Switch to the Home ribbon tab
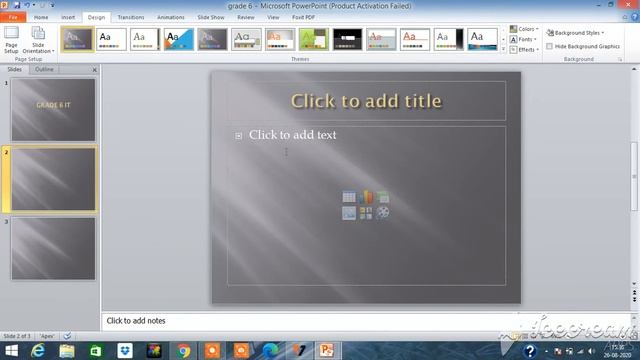 point(41,17)
